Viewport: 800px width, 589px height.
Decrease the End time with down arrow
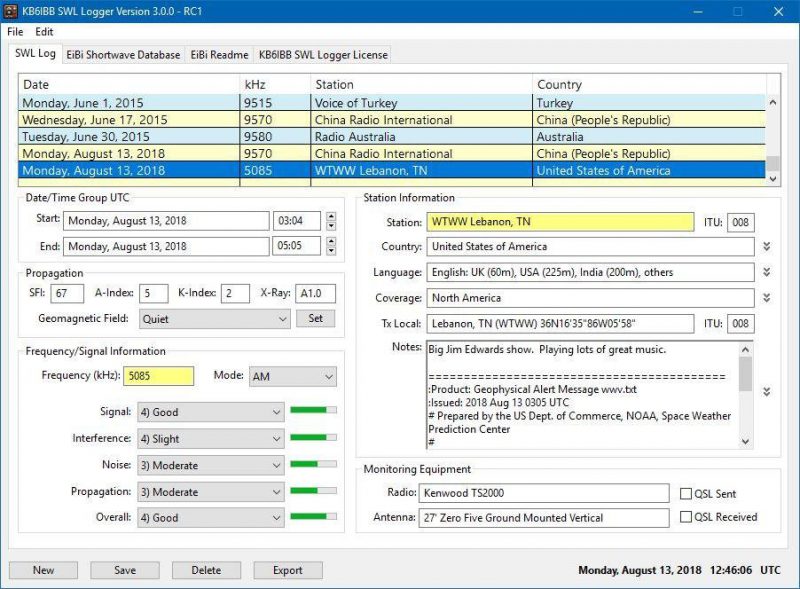click(331, 251)
